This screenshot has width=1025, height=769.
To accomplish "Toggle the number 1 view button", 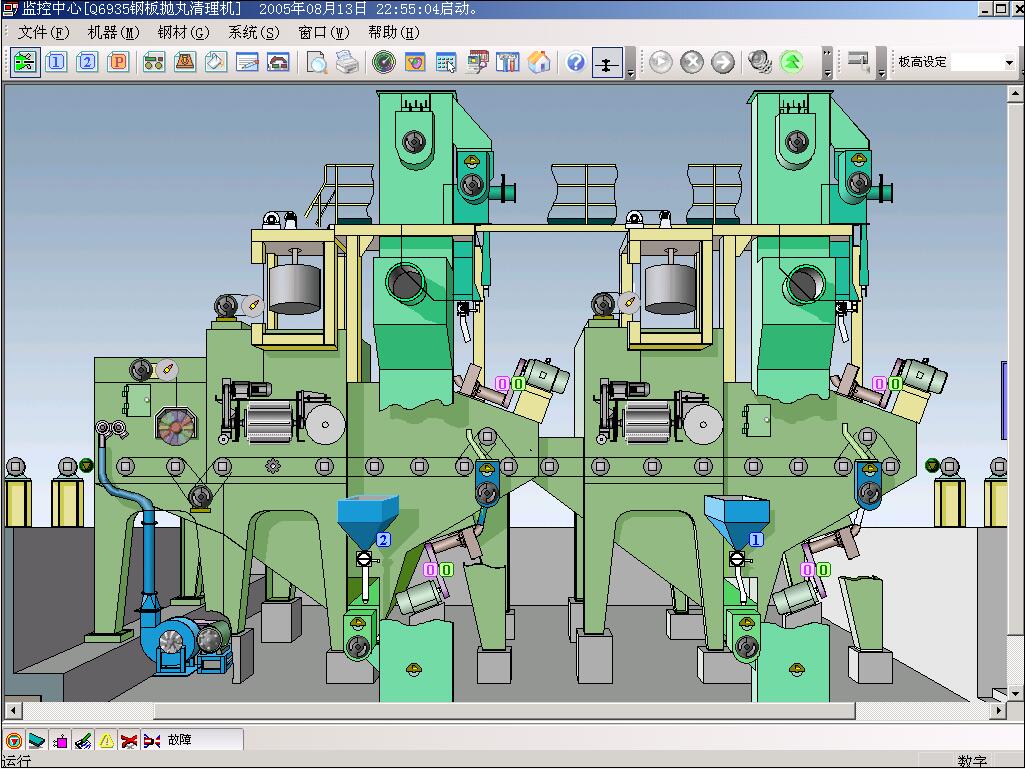I will point(56,63).
